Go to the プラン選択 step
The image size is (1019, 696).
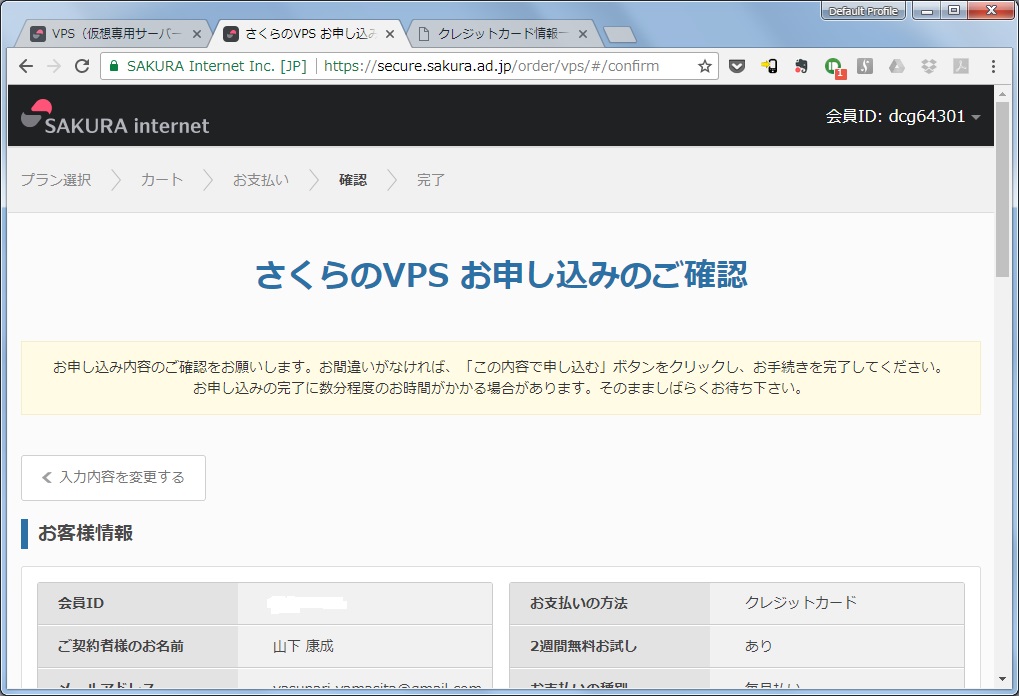(x=56, y=180)
